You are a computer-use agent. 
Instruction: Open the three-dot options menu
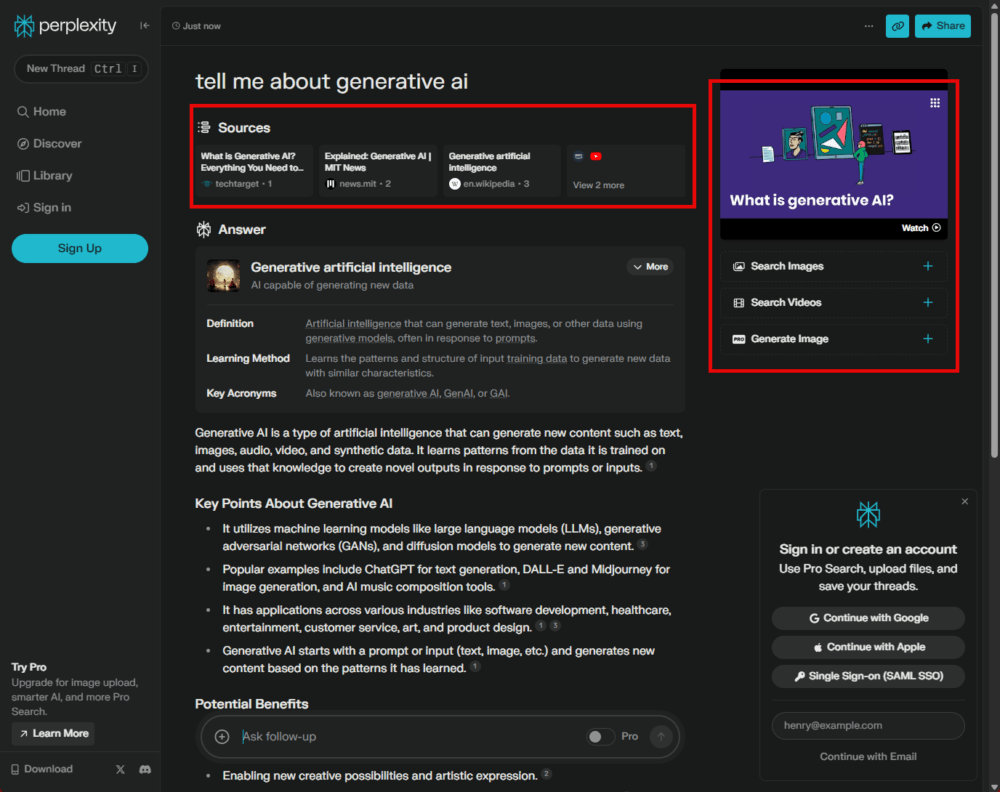(x=869, y=26)
